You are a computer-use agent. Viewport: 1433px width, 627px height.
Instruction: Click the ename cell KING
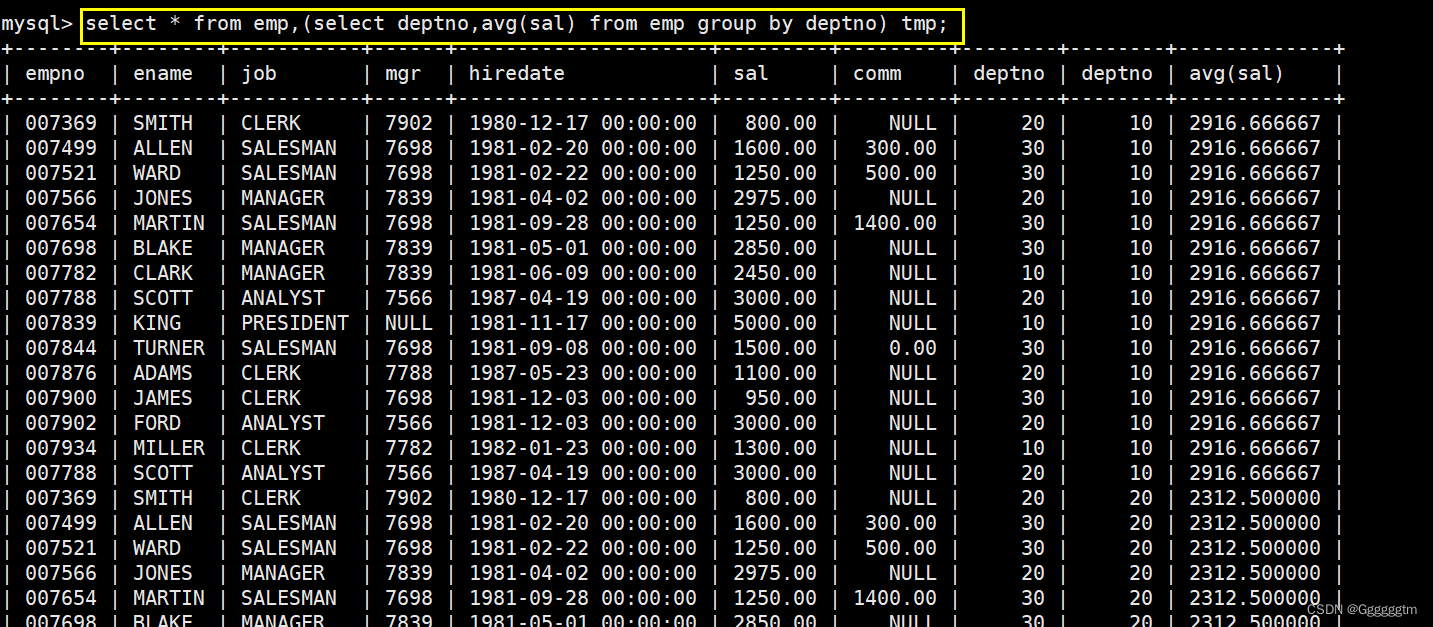(157, 323)
